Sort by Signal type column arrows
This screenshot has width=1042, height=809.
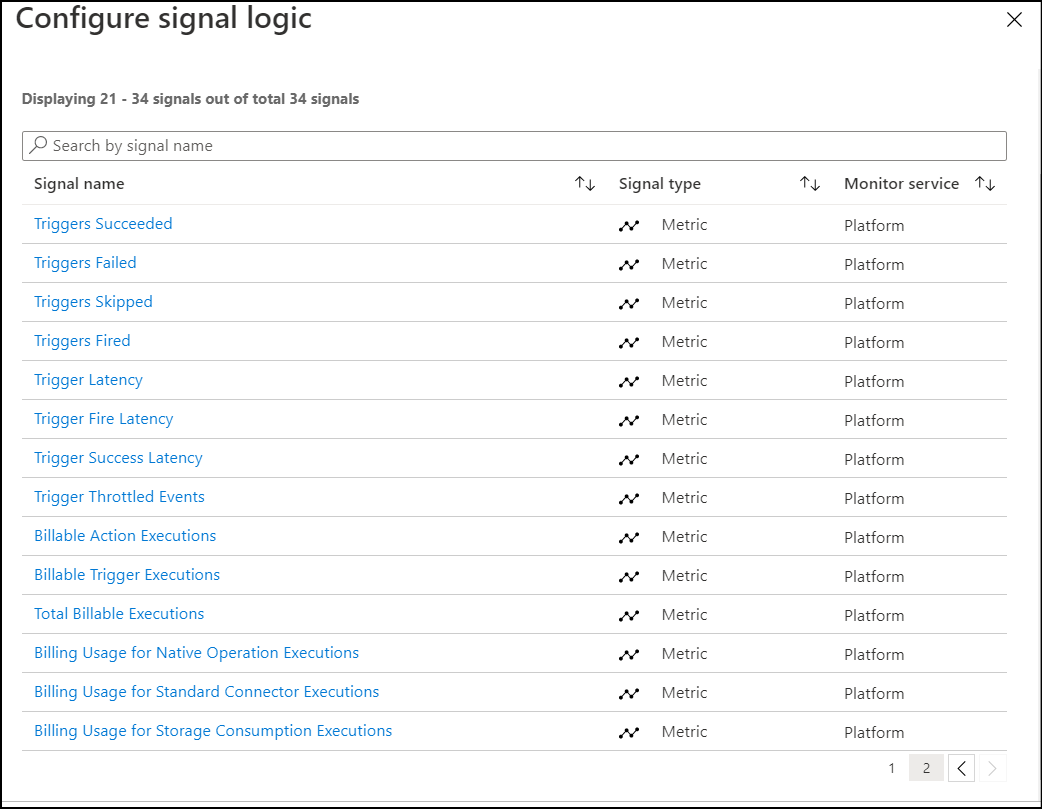(810, 184)
